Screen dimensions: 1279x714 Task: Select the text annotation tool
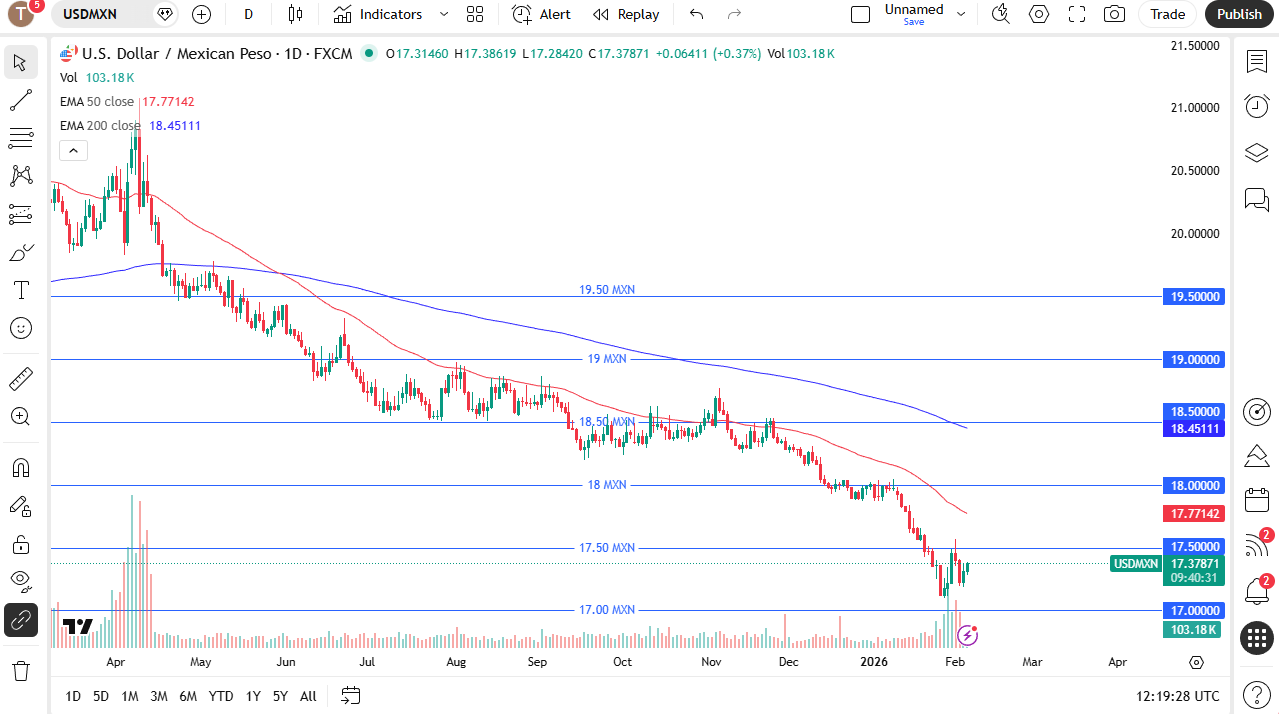pos(20,290)
